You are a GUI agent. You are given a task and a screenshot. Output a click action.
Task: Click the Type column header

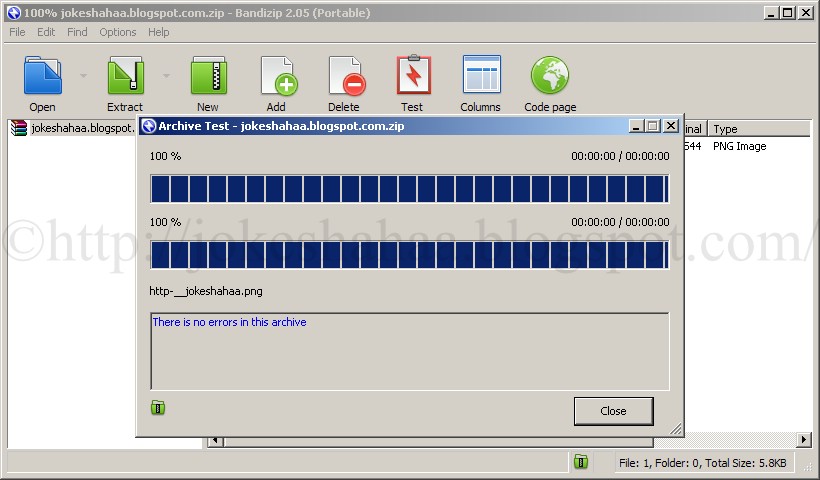click(759, 129)
